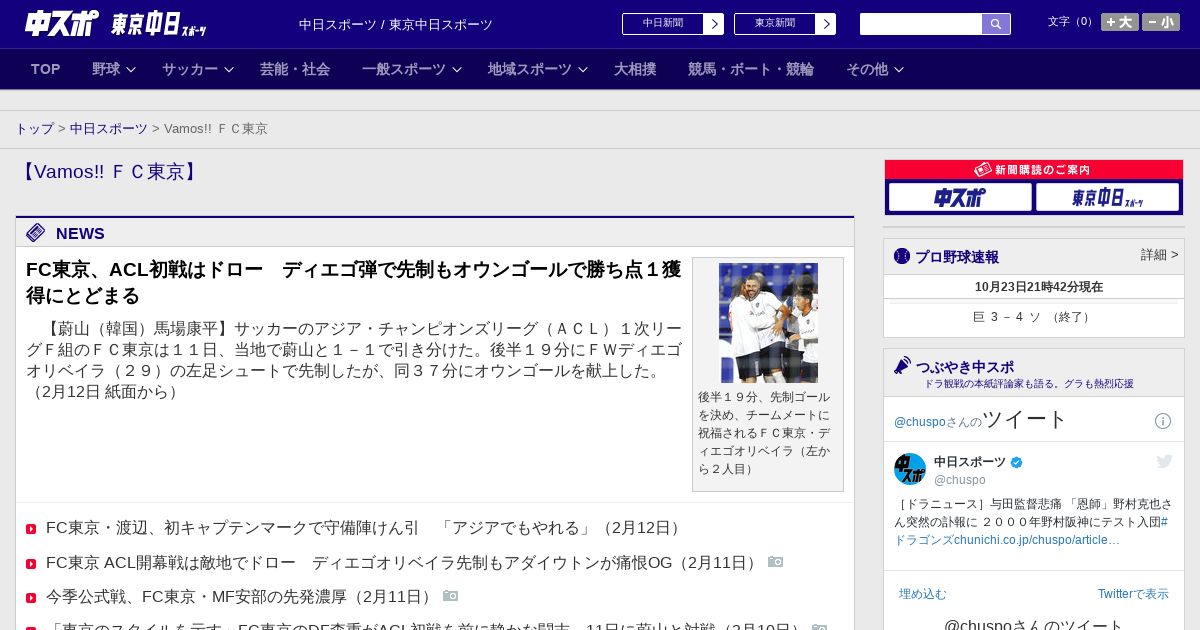Click photo icon beside MF安部 article
Image resolution: width=1200 pixels, height=630 pixels.
pos(451,596)
